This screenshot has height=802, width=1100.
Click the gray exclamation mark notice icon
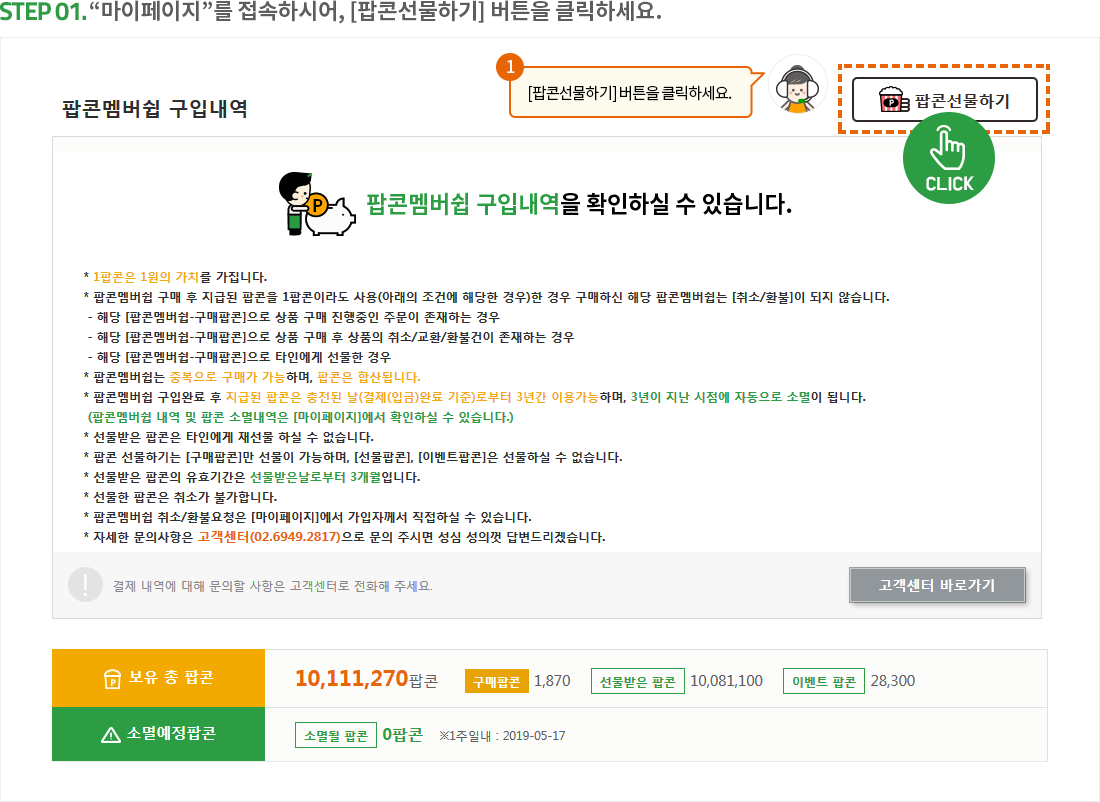tap(85, 584)
